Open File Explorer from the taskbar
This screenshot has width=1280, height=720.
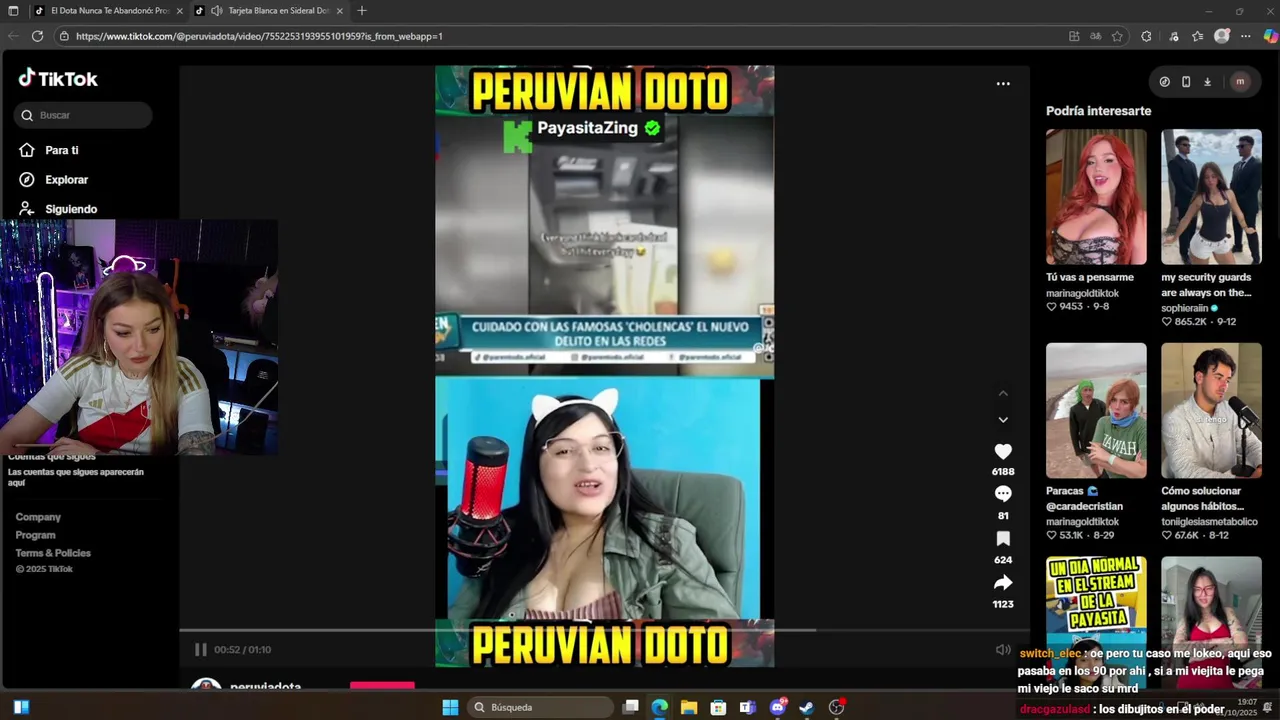pyautogui.click(x=689, y=707)
